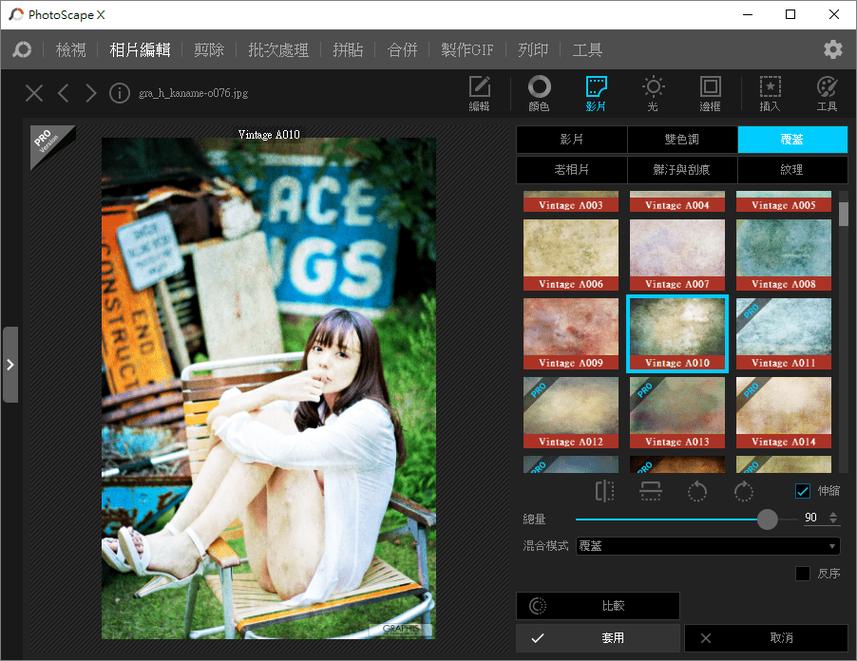Choose the Vintage A014 PRO overlay
This screenshot has width=857, height=661.
784,412
